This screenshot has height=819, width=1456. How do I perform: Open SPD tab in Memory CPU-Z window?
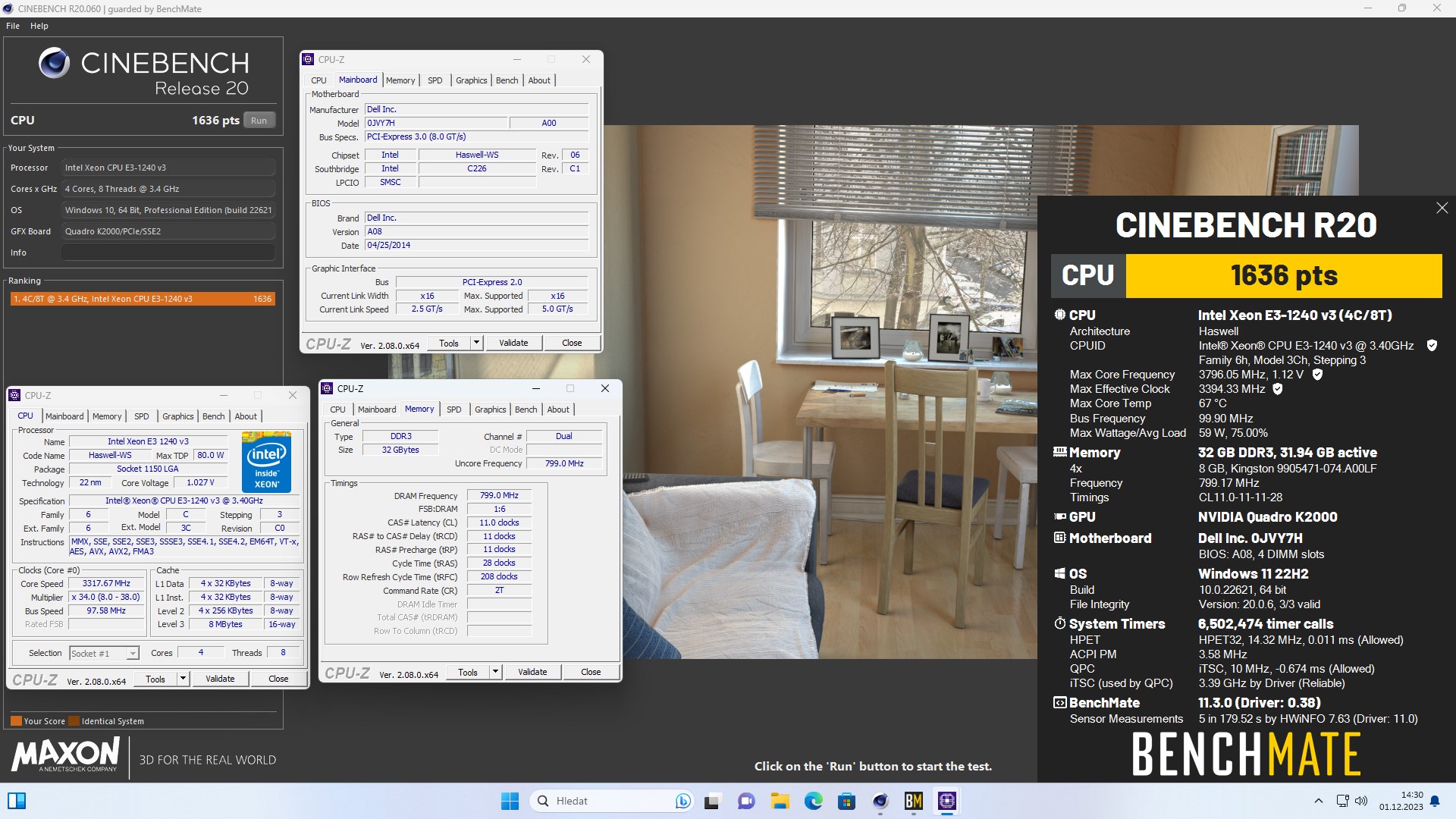pos(453,409)
